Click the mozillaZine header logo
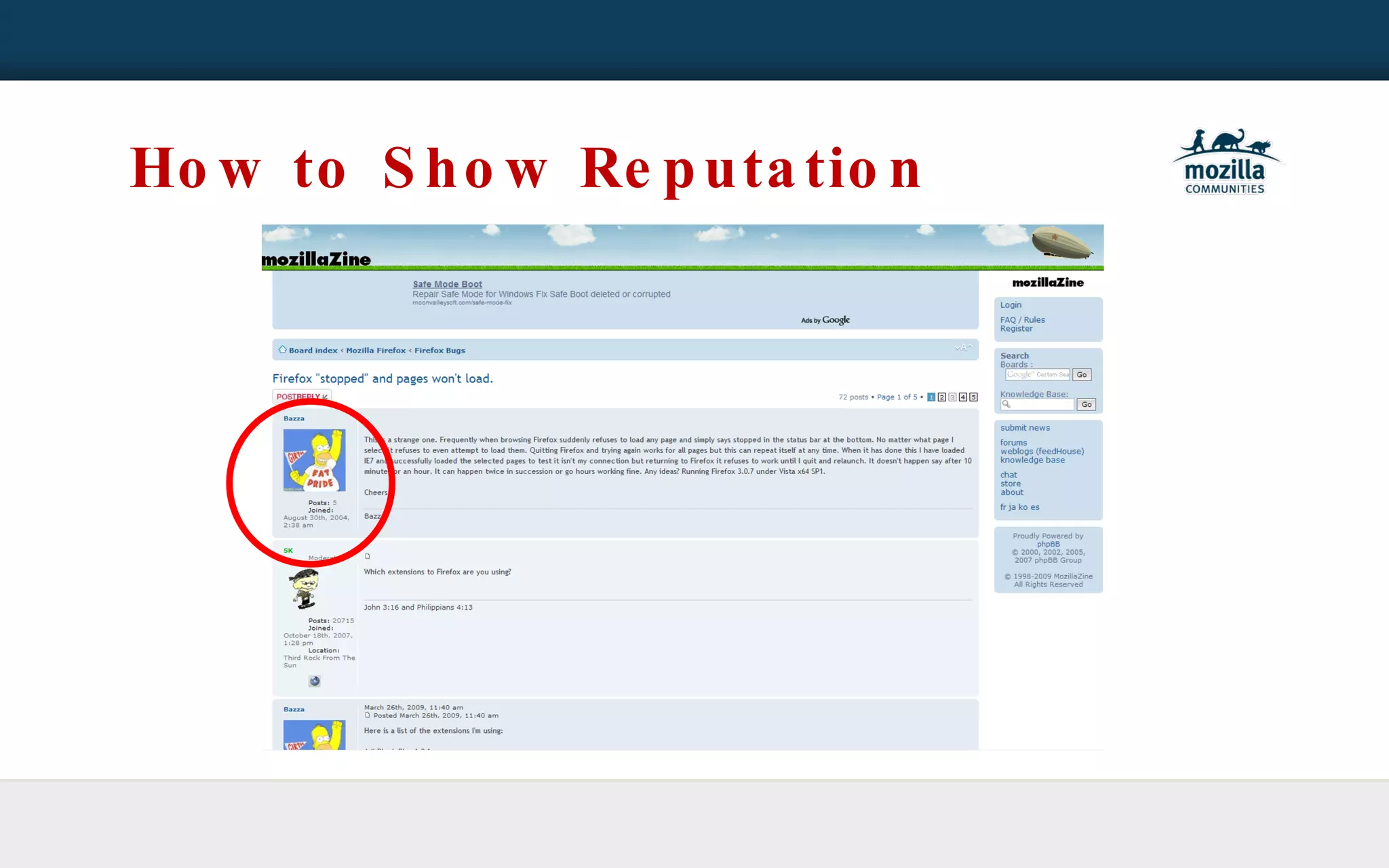The height and width of the screenshot is (868, 1389). (317, 259)
